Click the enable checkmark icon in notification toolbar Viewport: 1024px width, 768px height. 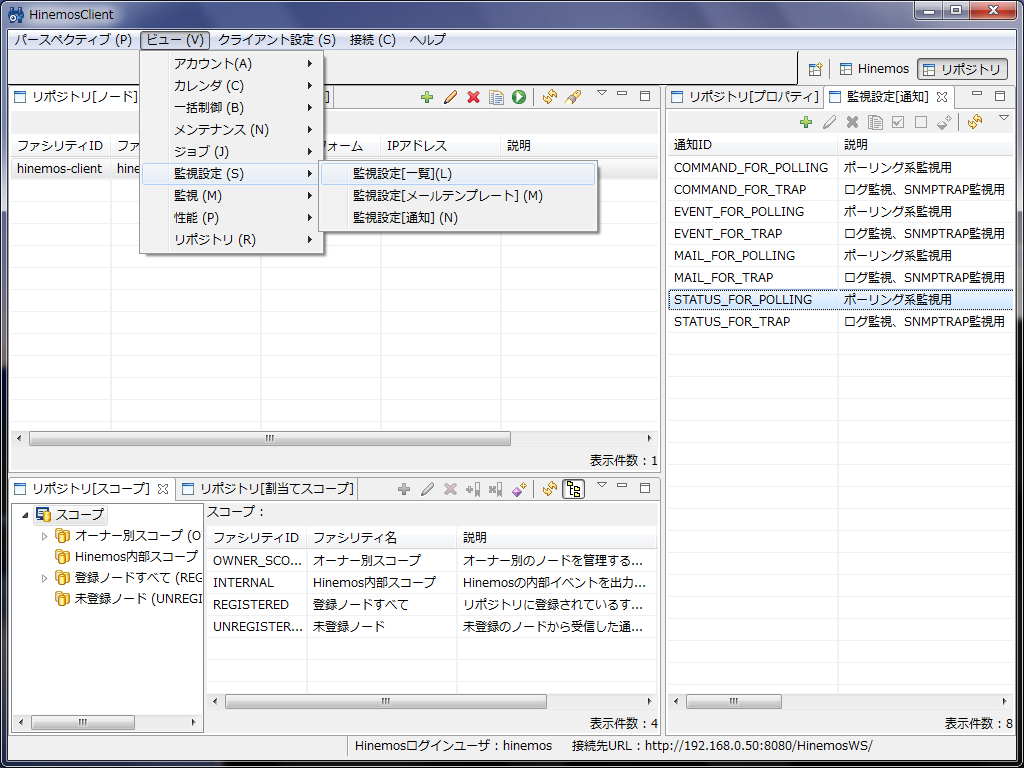898,122
